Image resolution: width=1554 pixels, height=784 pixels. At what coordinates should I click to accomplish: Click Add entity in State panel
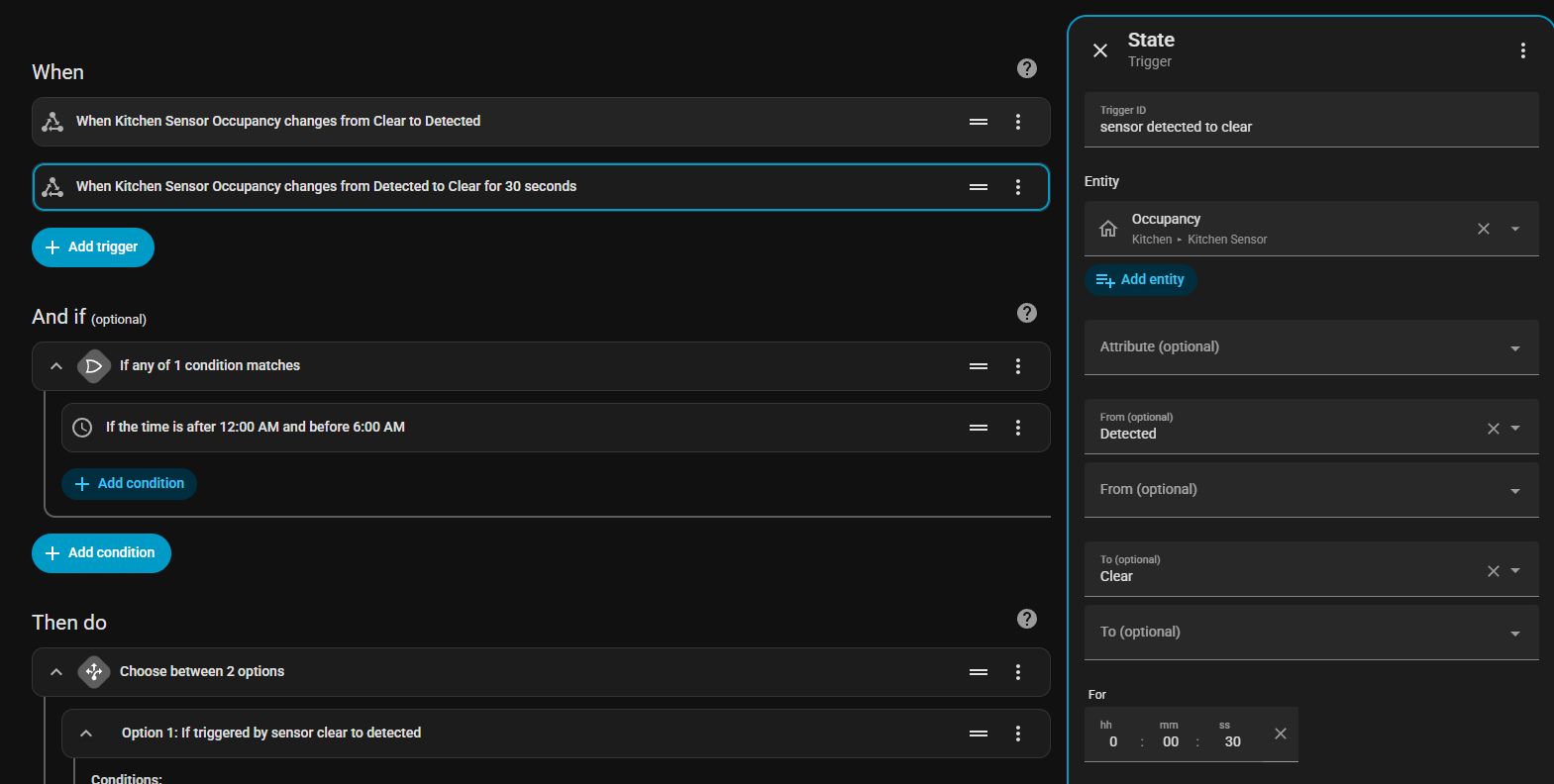click(1141, 280)
